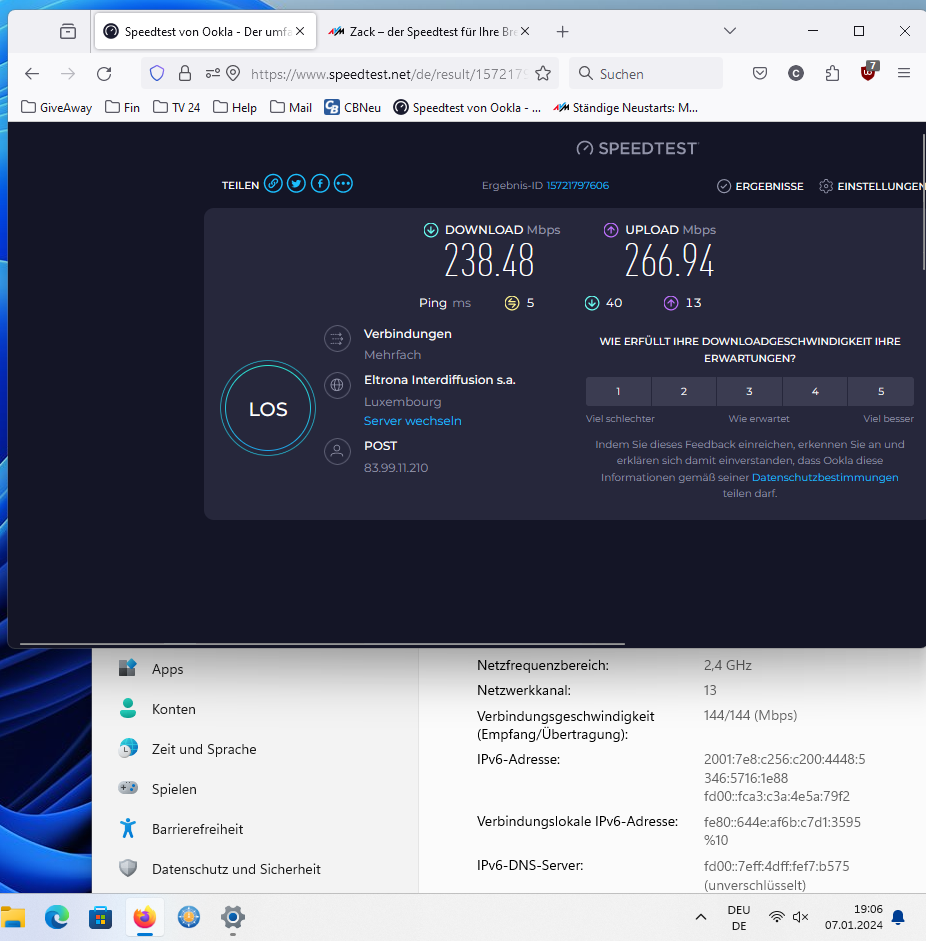Open the Firefox hamburger application menu
The height and width of the screenshot is (941, 926).
(x=904, y=73)
